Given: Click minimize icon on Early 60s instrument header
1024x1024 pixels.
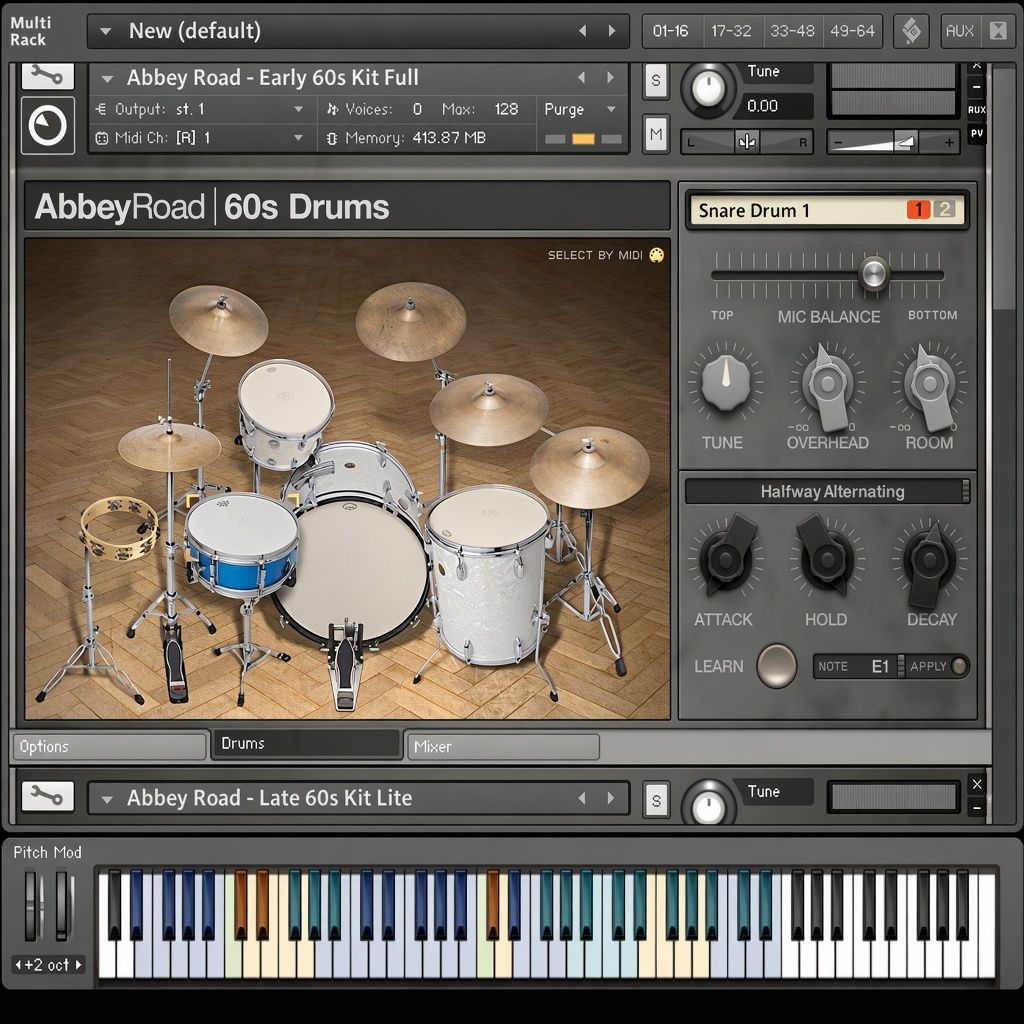Looking at the screenshot, I should coord(976,87).
